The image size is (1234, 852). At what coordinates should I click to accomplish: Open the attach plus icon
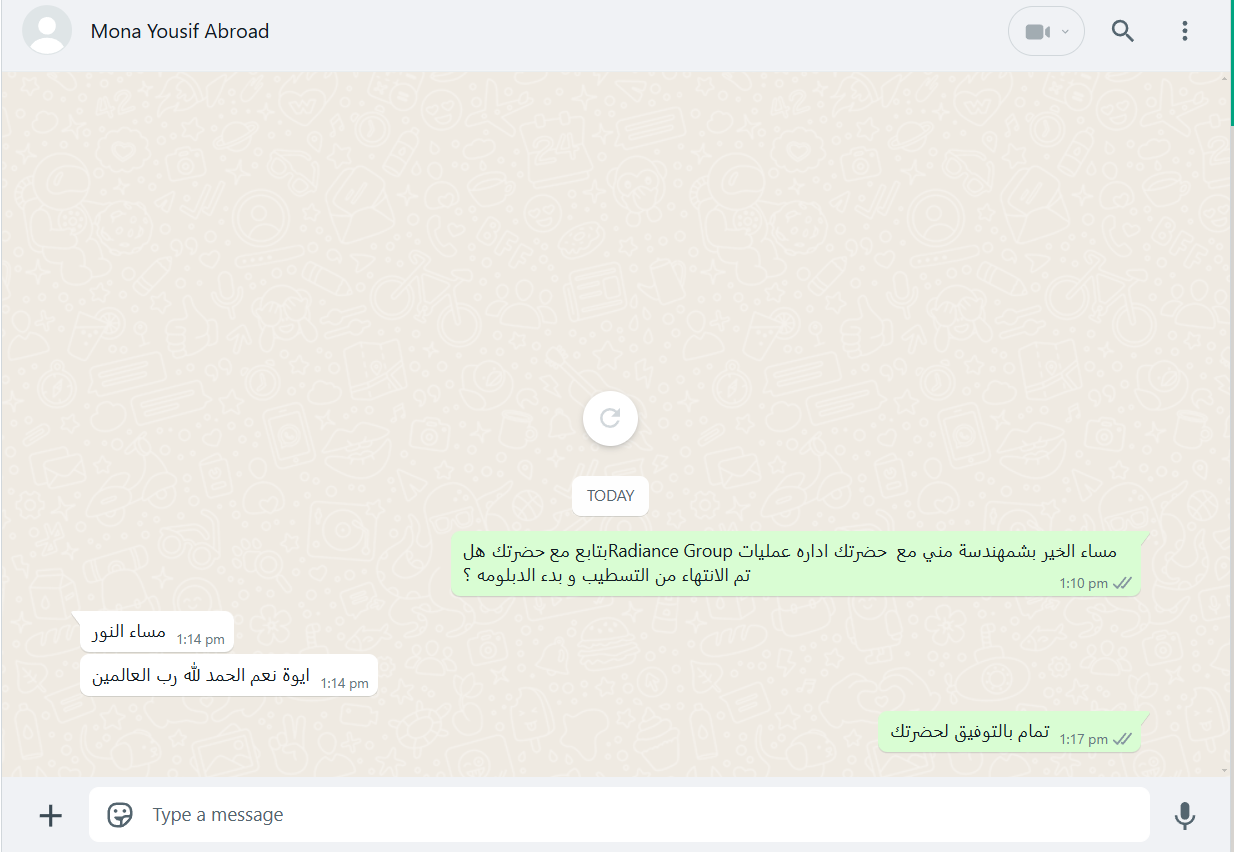(x=50, y=815)
